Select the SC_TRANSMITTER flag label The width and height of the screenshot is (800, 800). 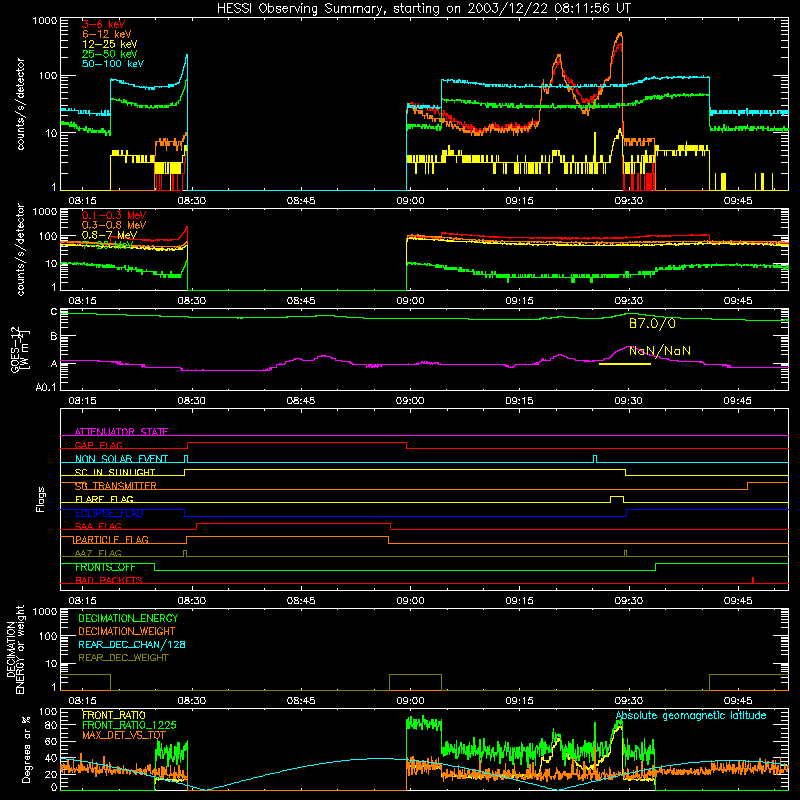(115, 486)
